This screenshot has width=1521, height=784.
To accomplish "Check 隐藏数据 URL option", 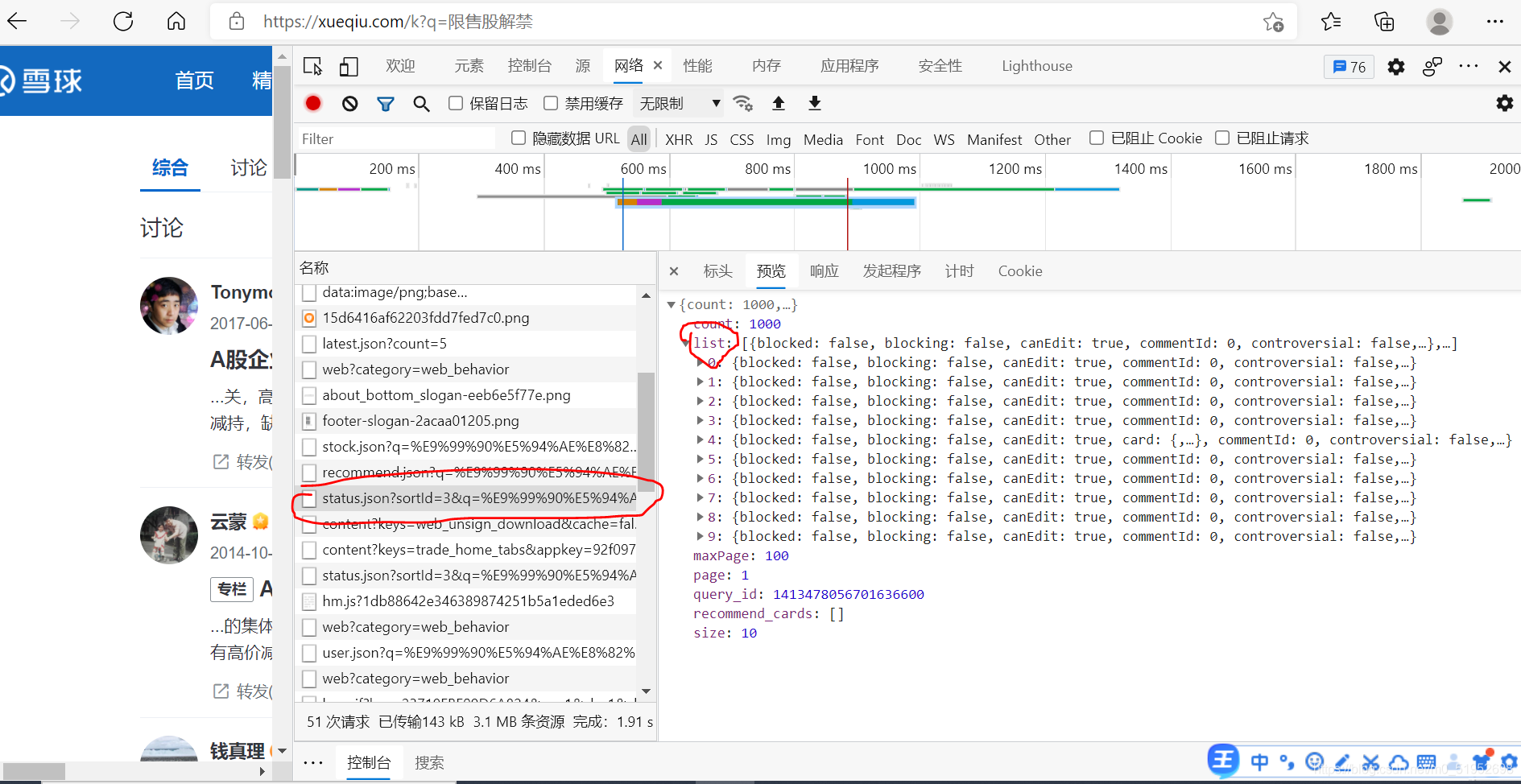I will pyautogui.click(x=519, y=138).
